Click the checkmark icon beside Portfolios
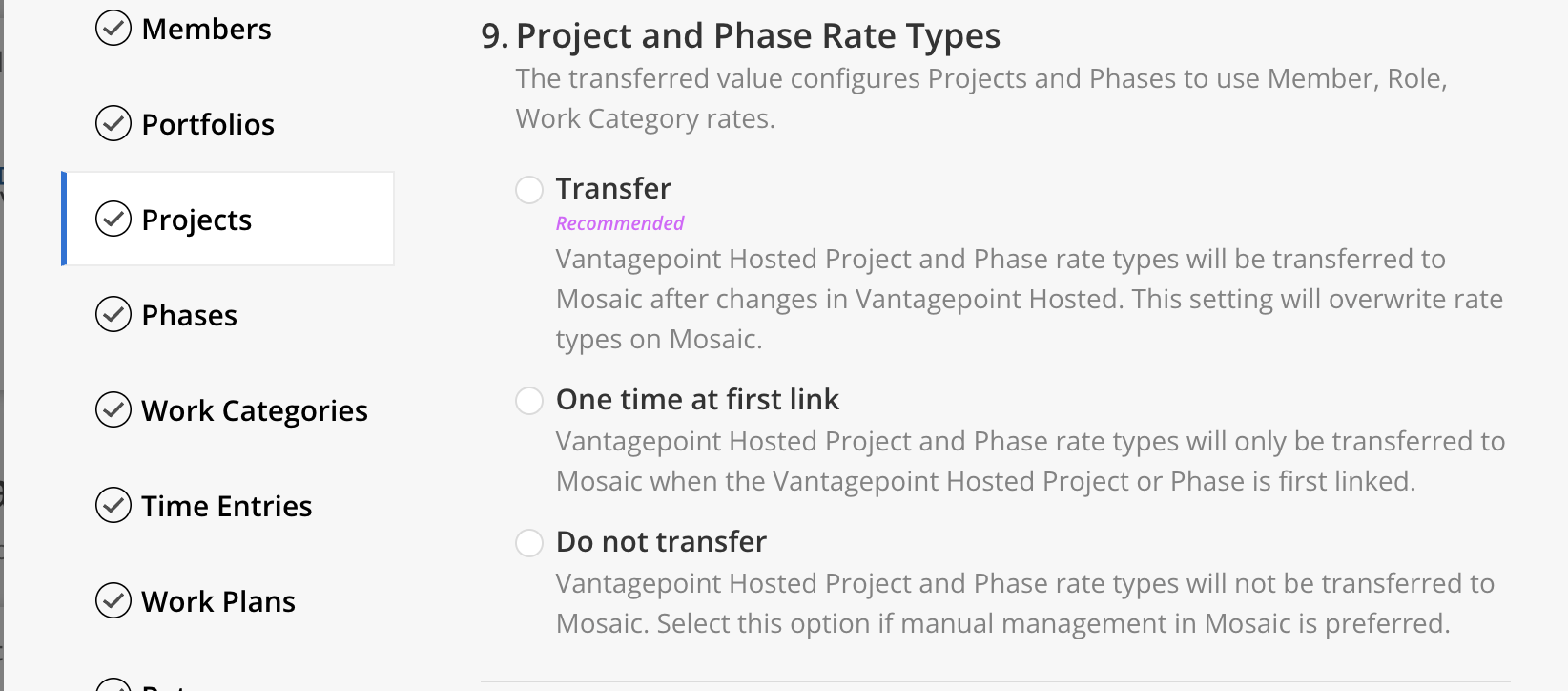1568x691 pixels. (113, 123)
